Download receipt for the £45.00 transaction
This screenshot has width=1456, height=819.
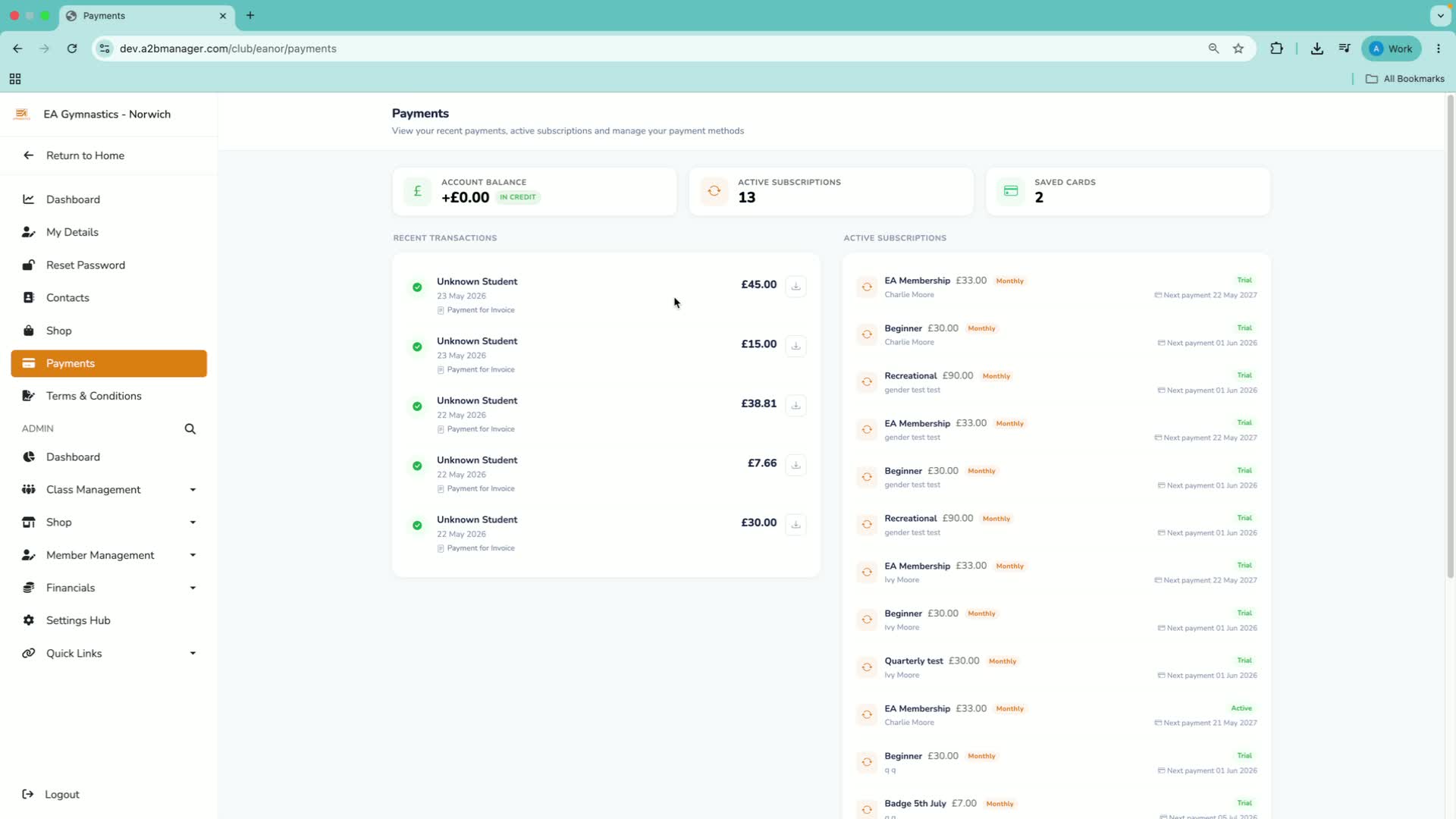[x=795, y=286]
